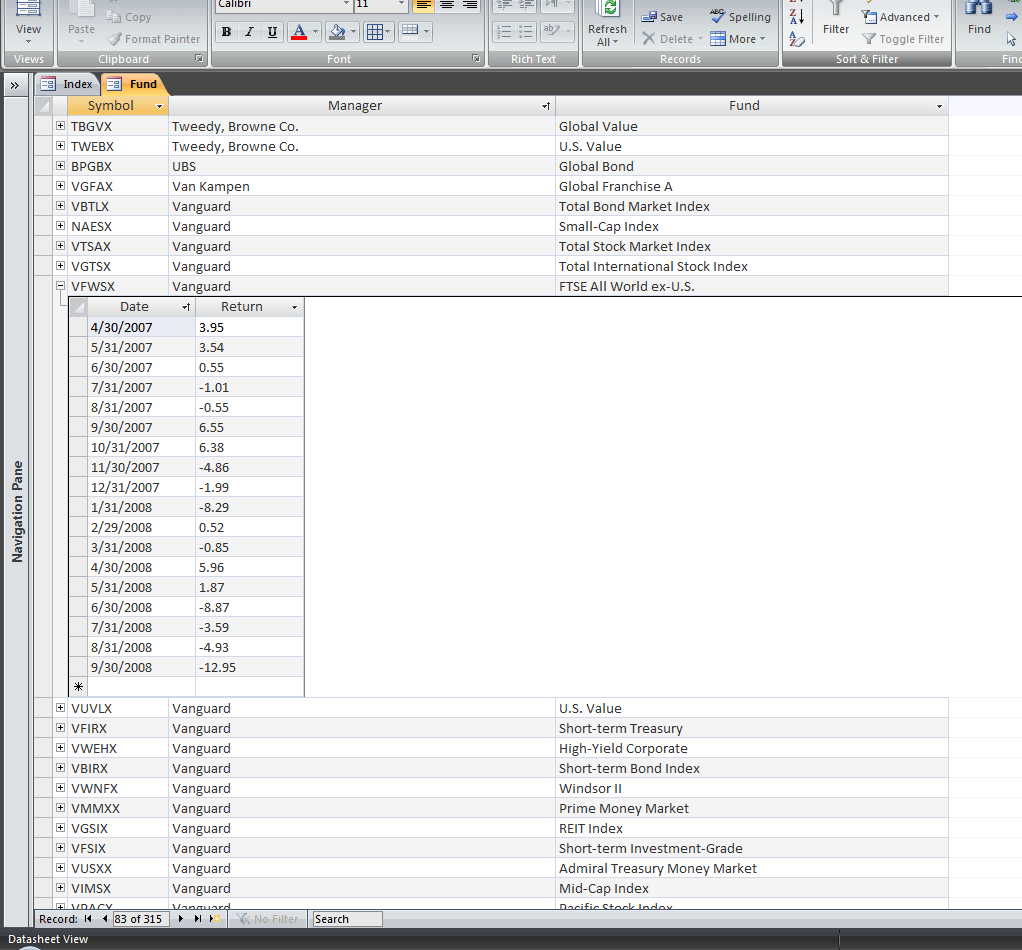Image resolution: width=1022 pixels, height=950 pixels.
Task: Expand the VUVLX row subdatasheet
Action: point(61,708)
